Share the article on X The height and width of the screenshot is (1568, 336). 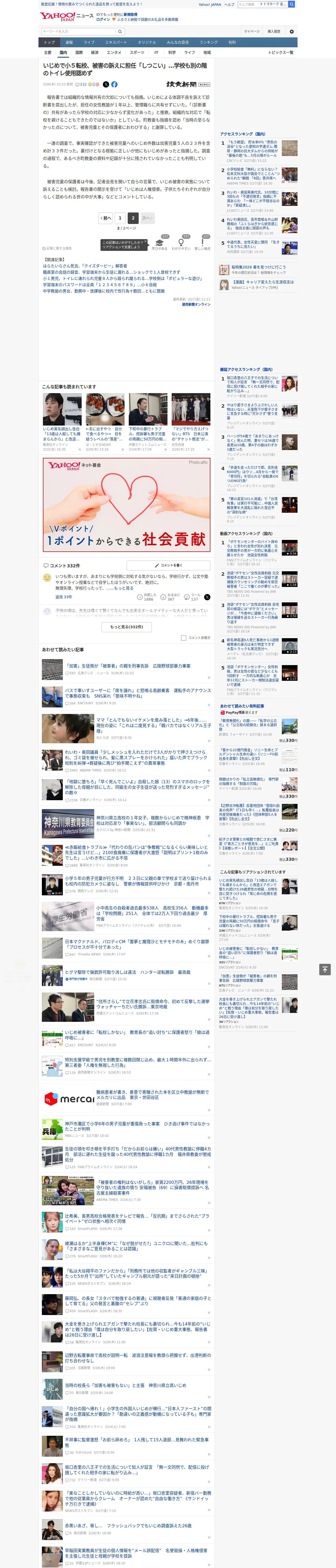[x=106, y=85]
